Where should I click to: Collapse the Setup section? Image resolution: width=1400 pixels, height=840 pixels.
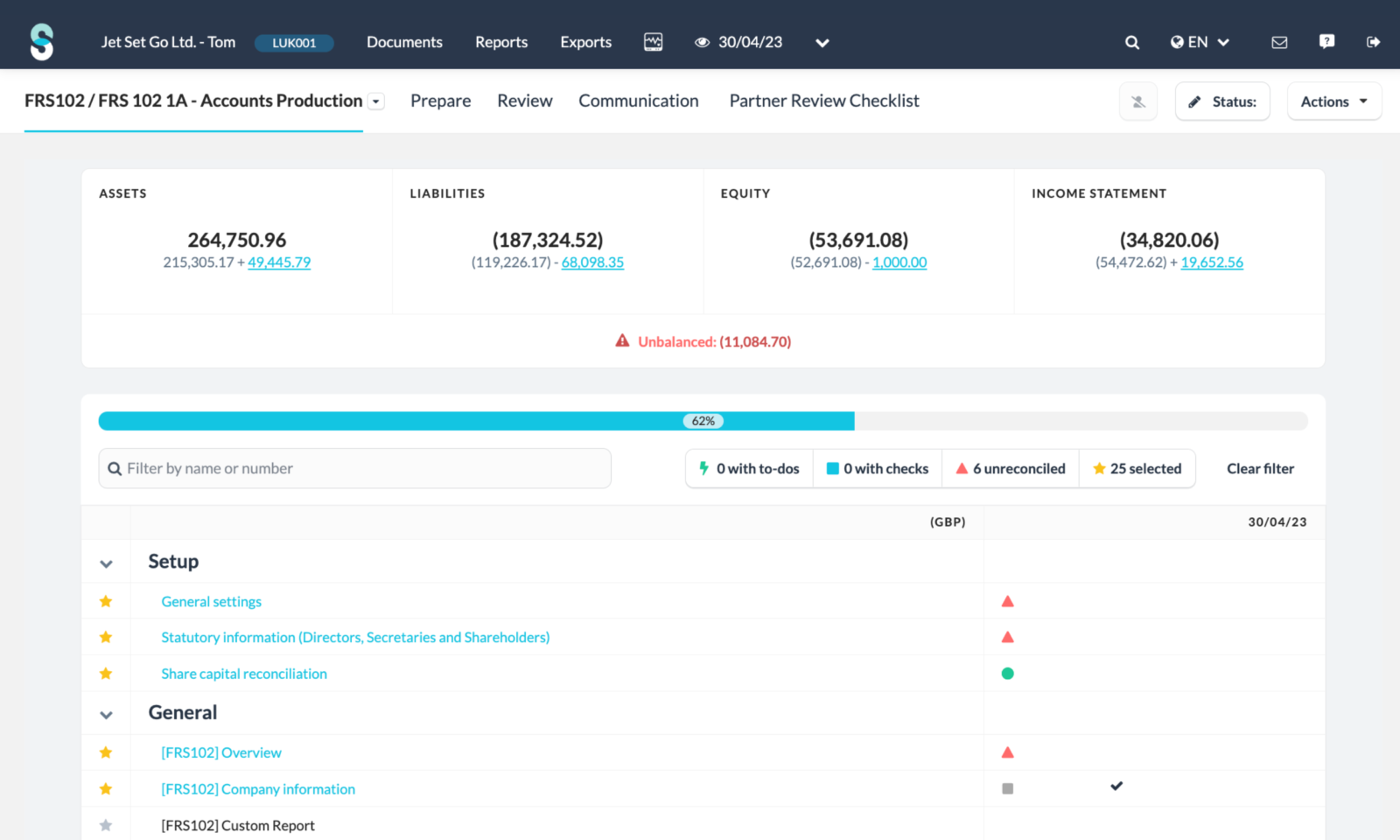point(106,563)
